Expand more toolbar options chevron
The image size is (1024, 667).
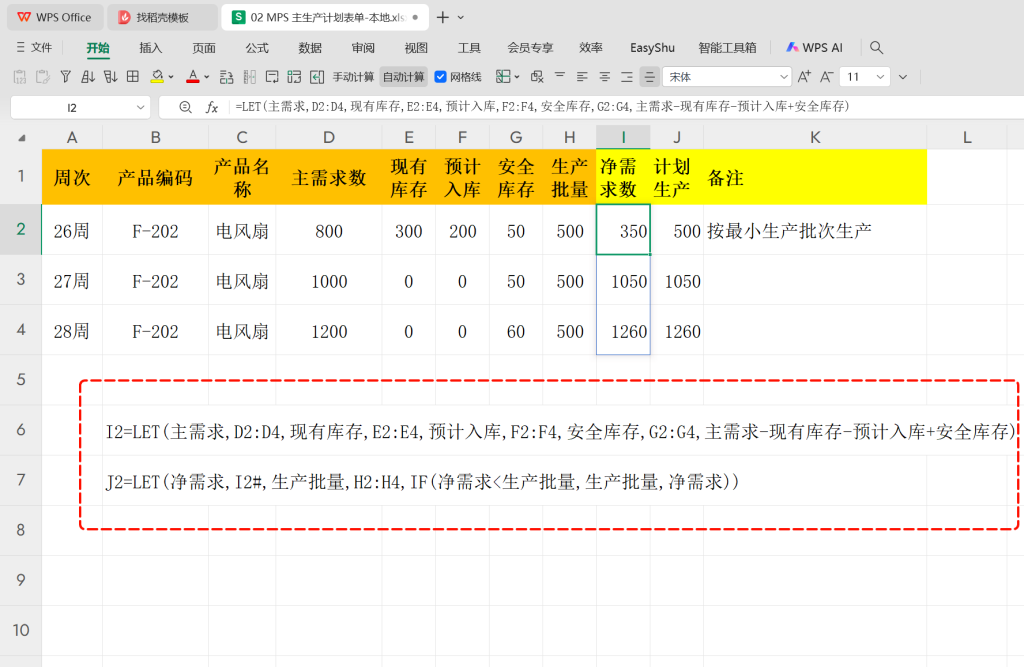pos(903,77)
